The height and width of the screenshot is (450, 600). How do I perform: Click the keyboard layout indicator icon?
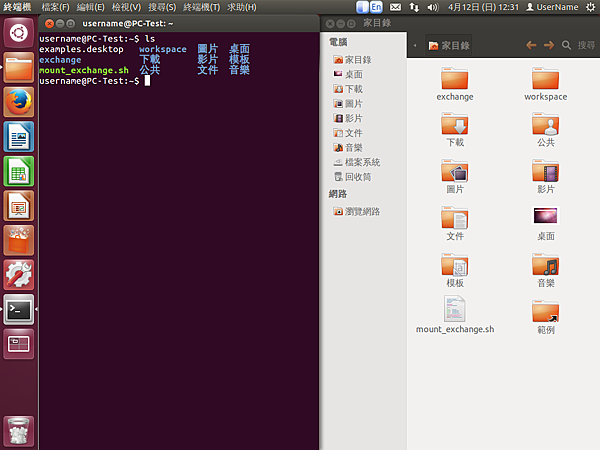point(362,7)
